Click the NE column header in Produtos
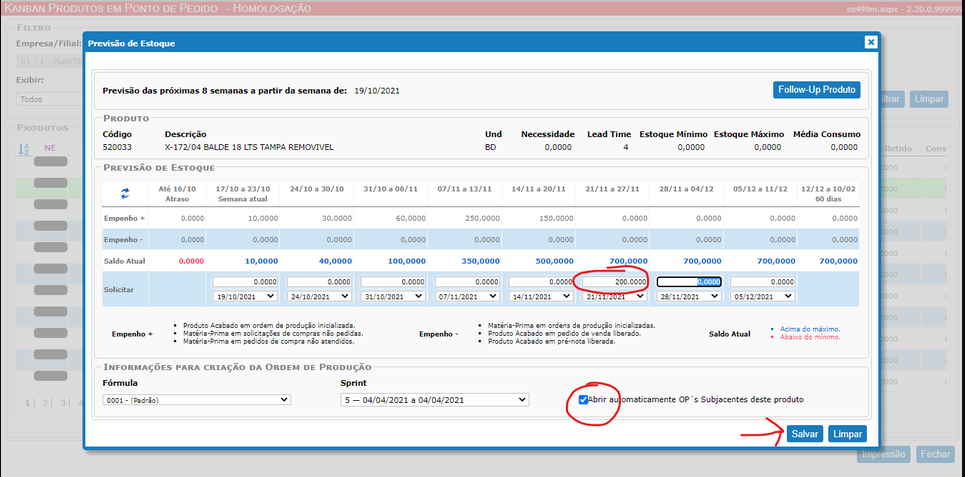Viewport: 965px width, 477px height. [50, 148]
